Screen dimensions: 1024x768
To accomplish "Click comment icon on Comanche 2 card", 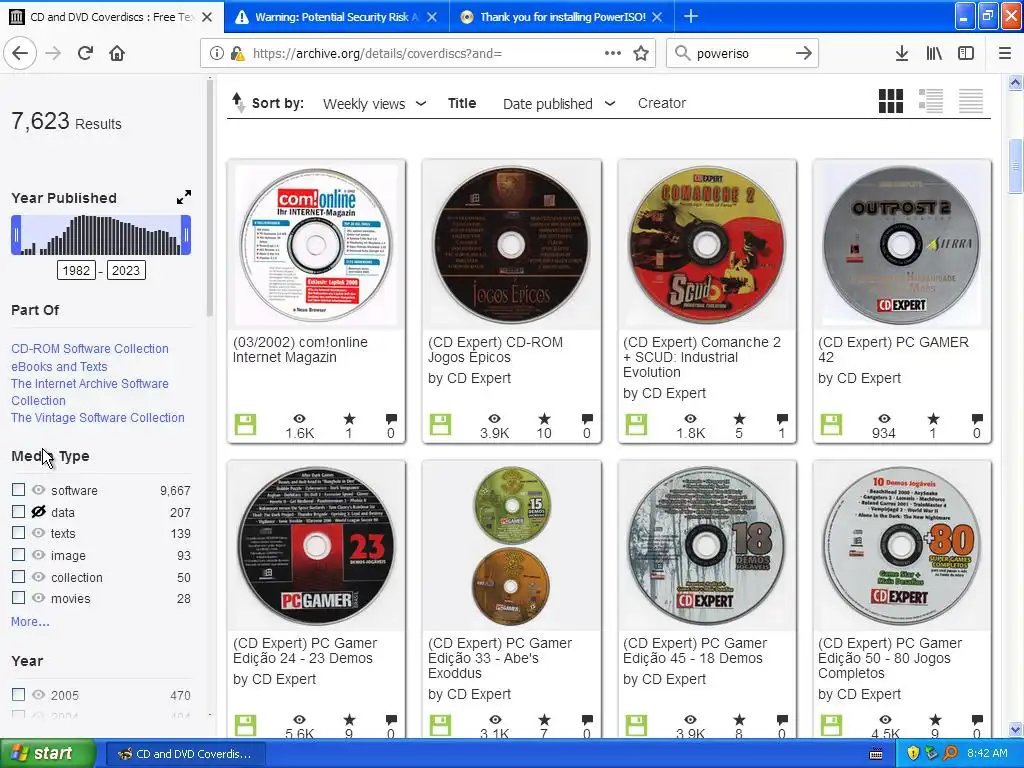I will [x=782, y=419].
